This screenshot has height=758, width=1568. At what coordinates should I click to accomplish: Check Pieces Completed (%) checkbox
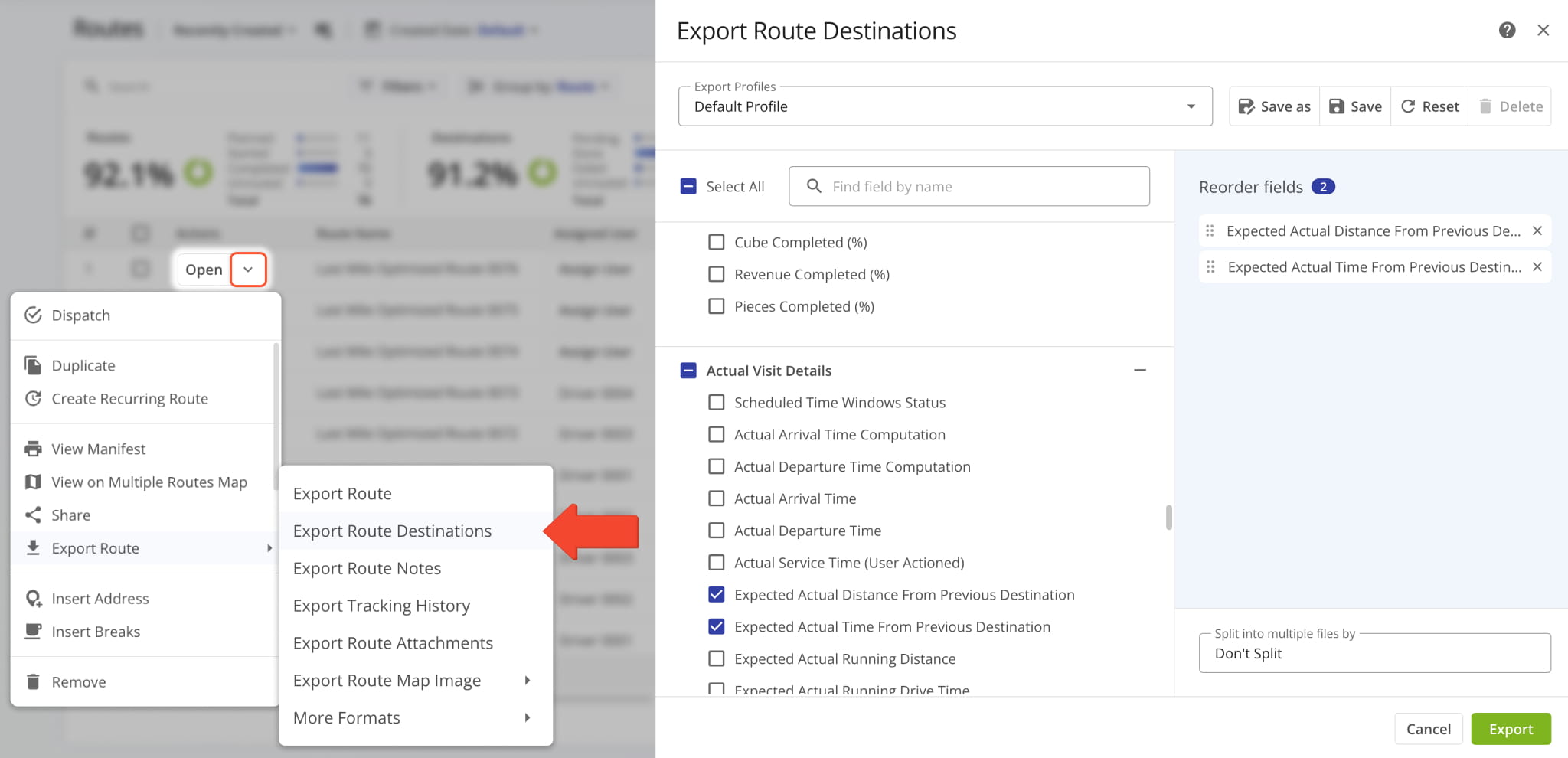[716, 306]
